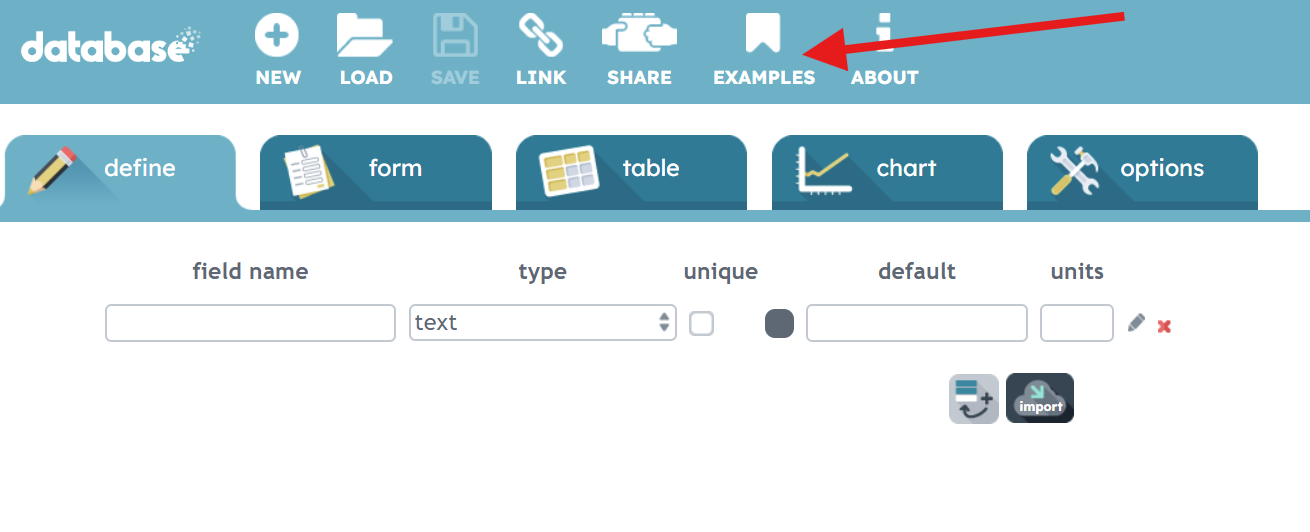Switch to the table tab
1310x532 pixels.
point(632,172)
